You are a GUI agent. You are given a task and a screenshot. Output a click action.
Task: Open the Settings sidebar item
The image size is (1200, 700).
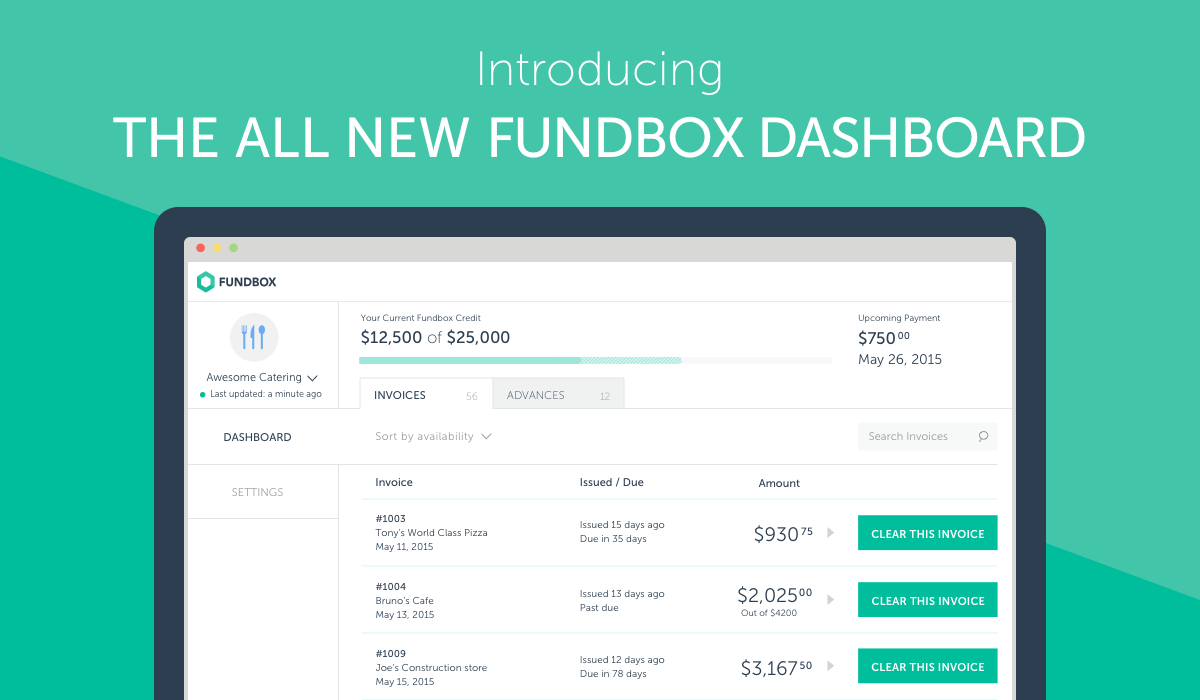[257, 492]
